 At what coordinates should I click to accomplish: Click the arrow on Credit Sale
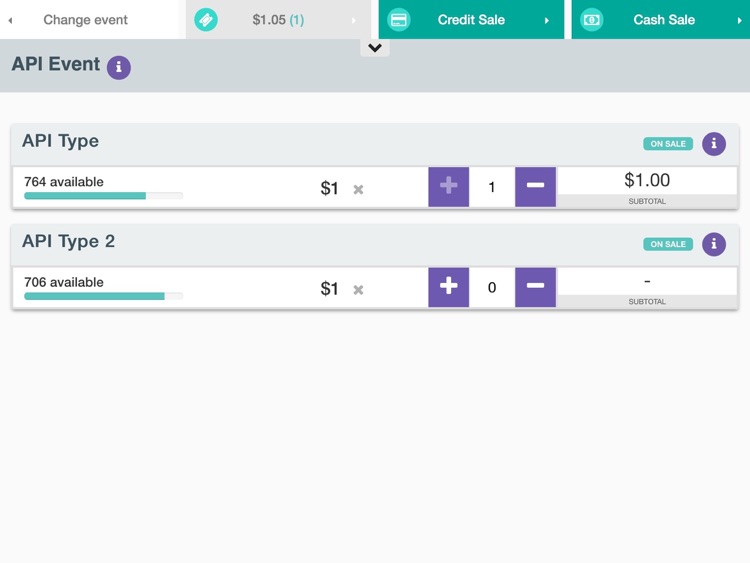pos(546,20)
